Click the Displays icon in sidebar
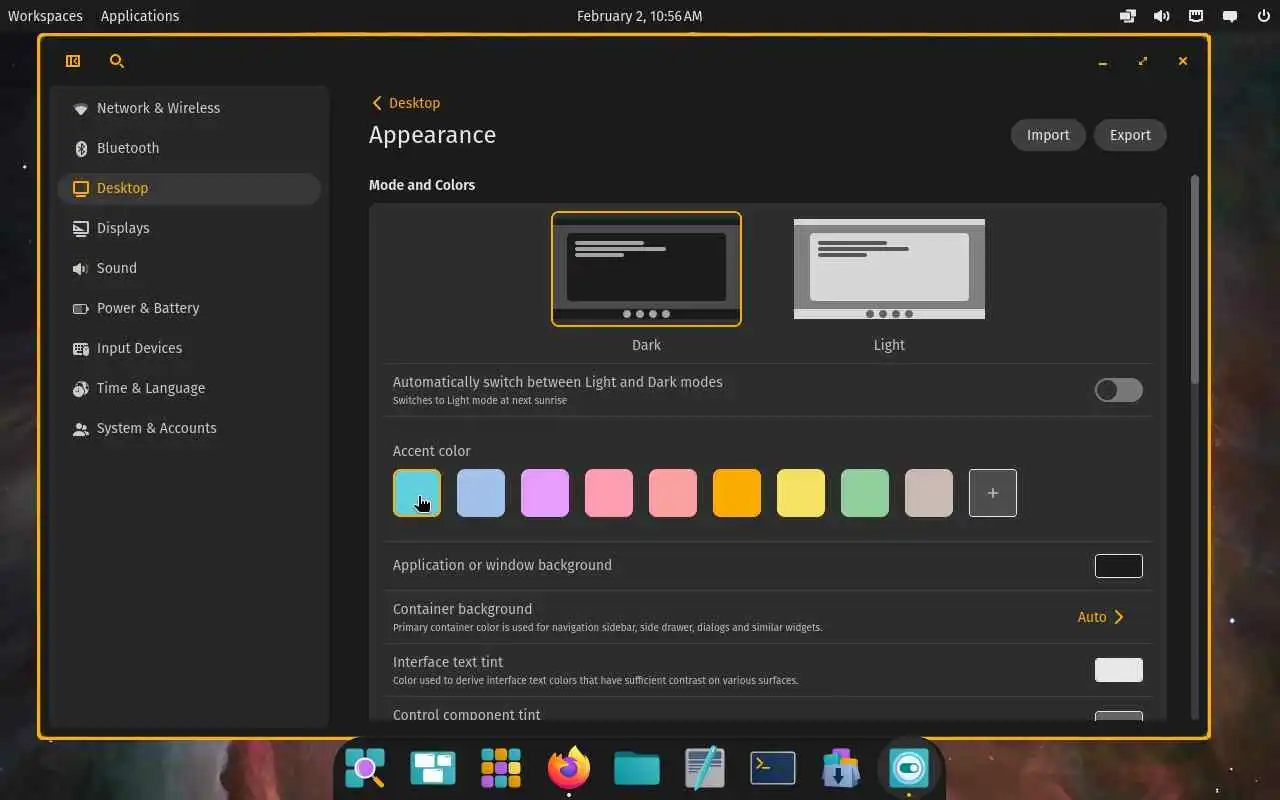The width and height of the screenshot is (1280, 800). (81, 228)
